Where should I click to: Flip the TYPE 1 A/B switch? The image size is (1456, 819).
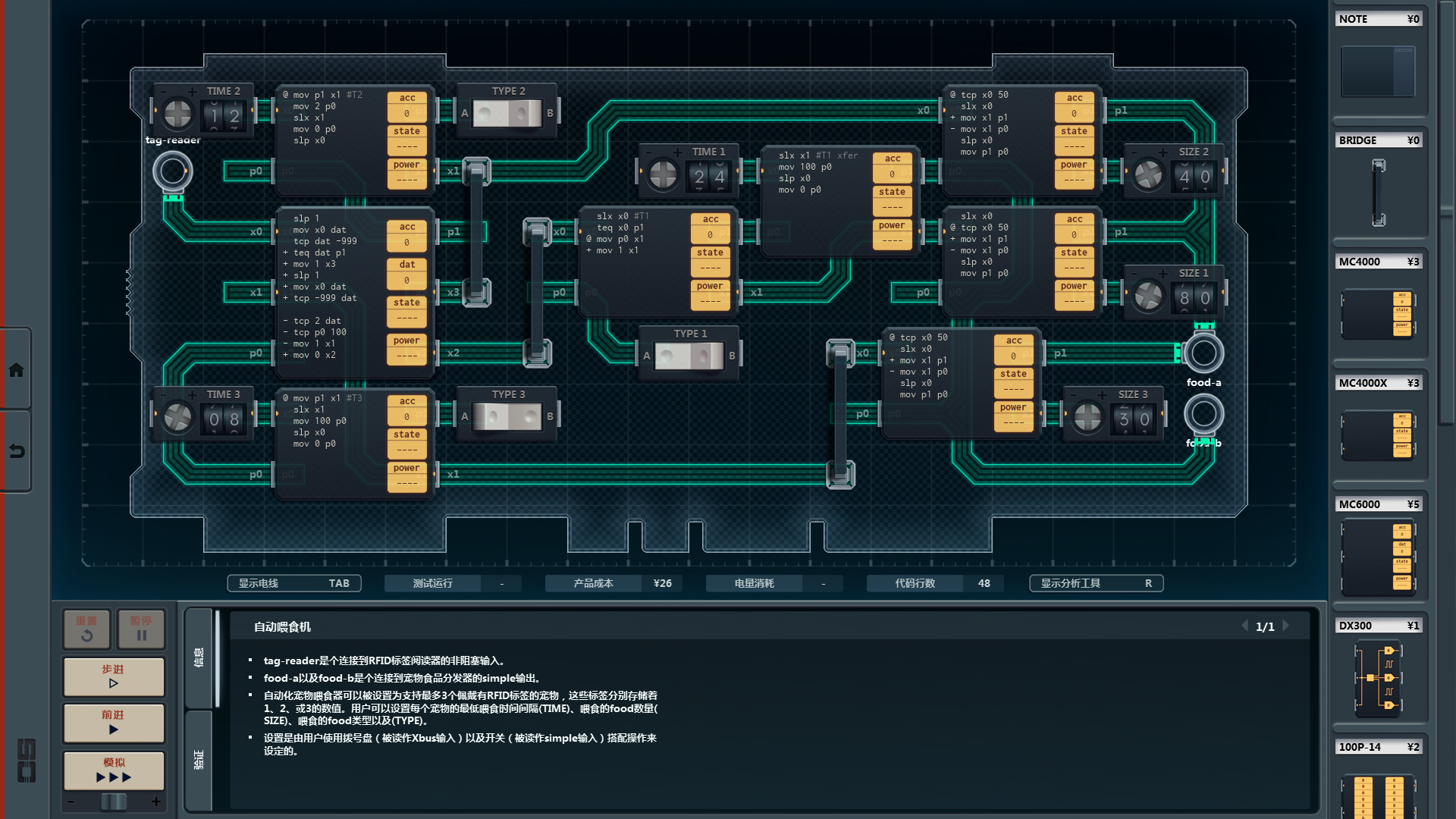pyautogui.click(x=689, y=356)
